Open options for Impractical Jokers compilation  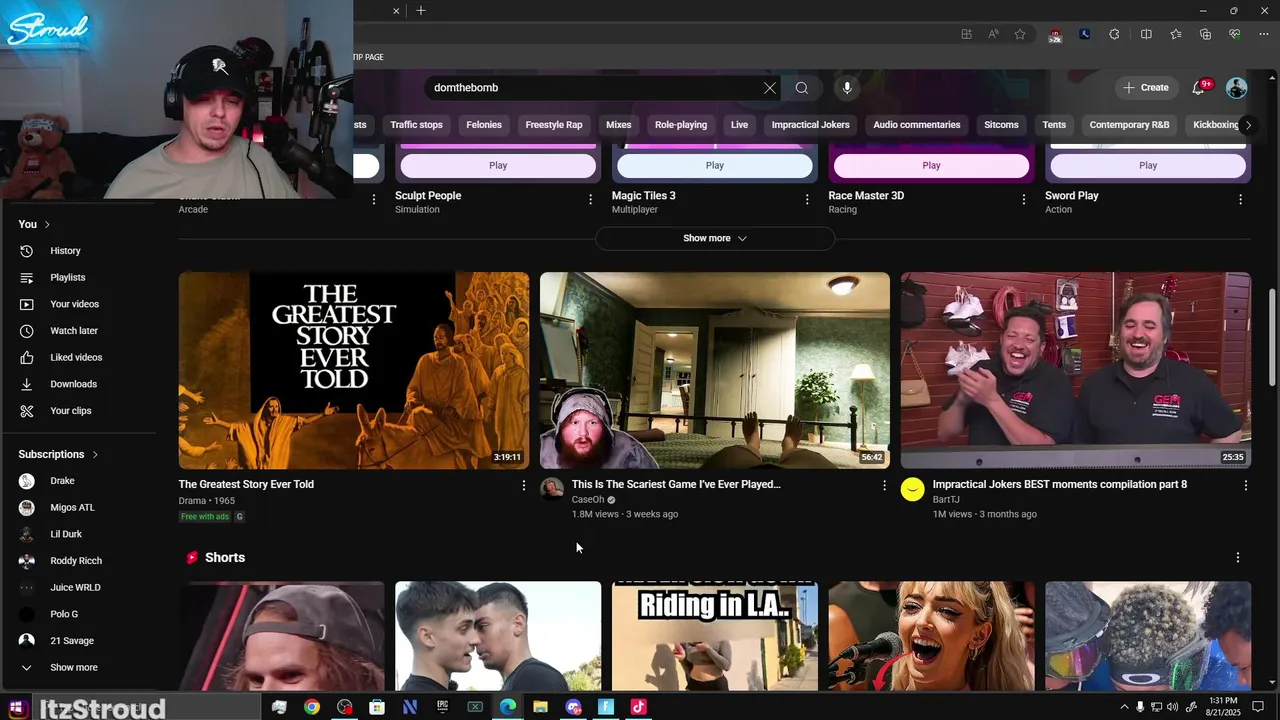(1246, 485)
